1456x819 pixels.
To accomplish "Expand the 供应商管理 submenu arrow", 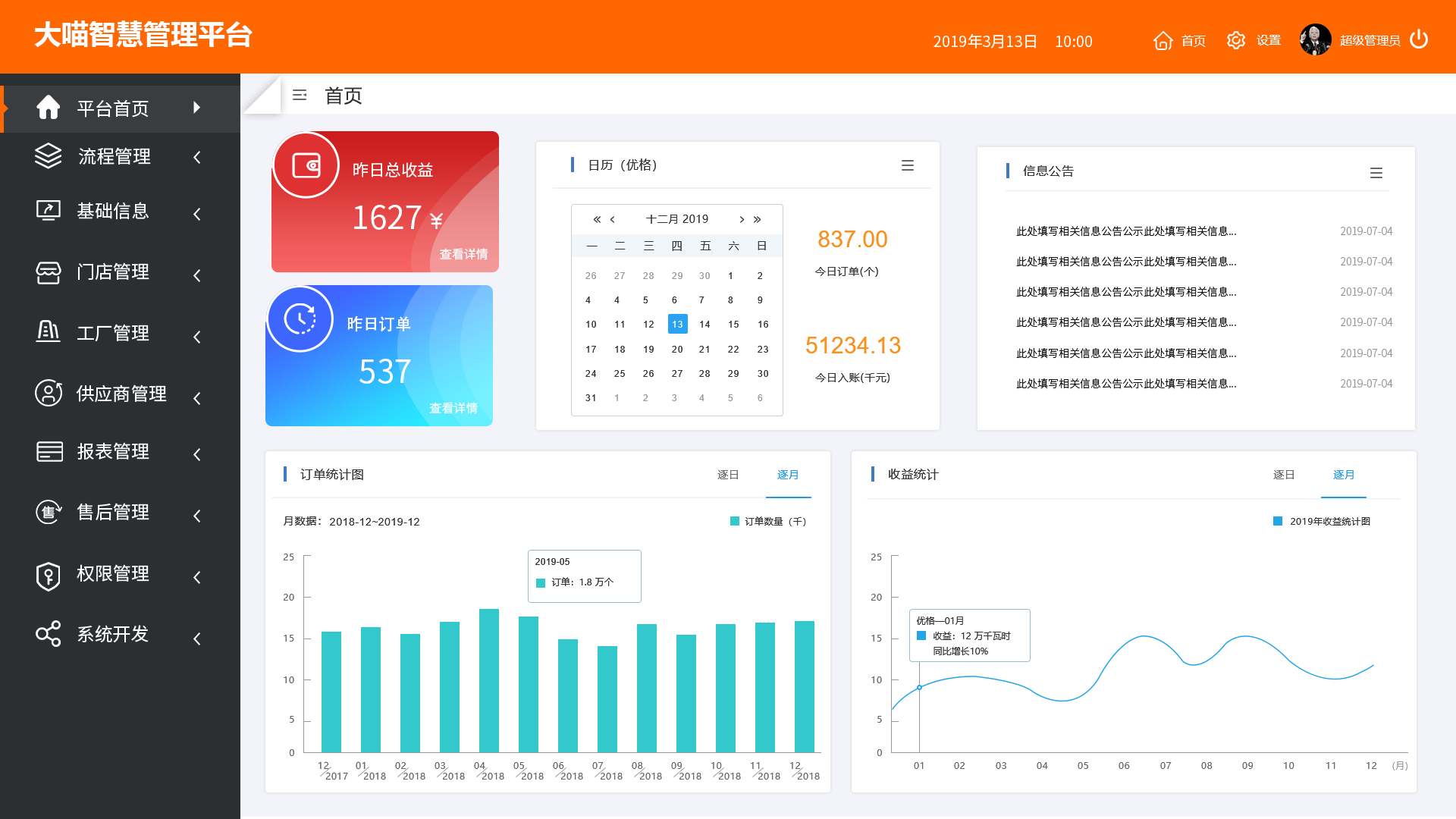I will [x=197, y=398].
